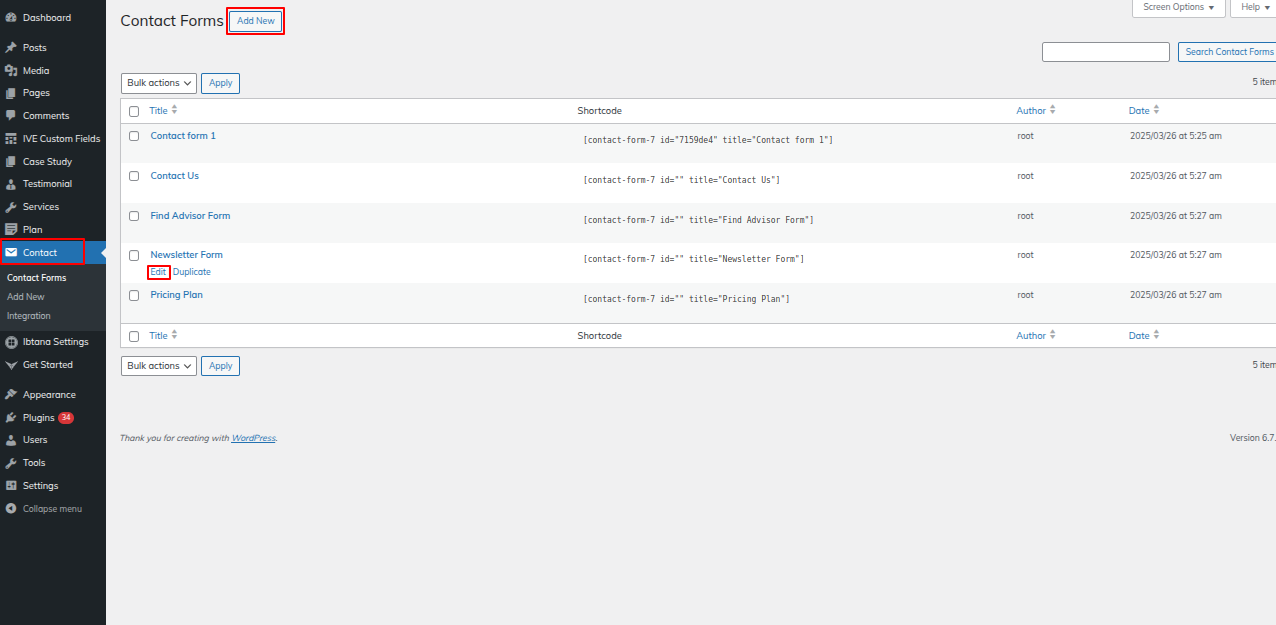Click the Users person icon

[11, 440]
